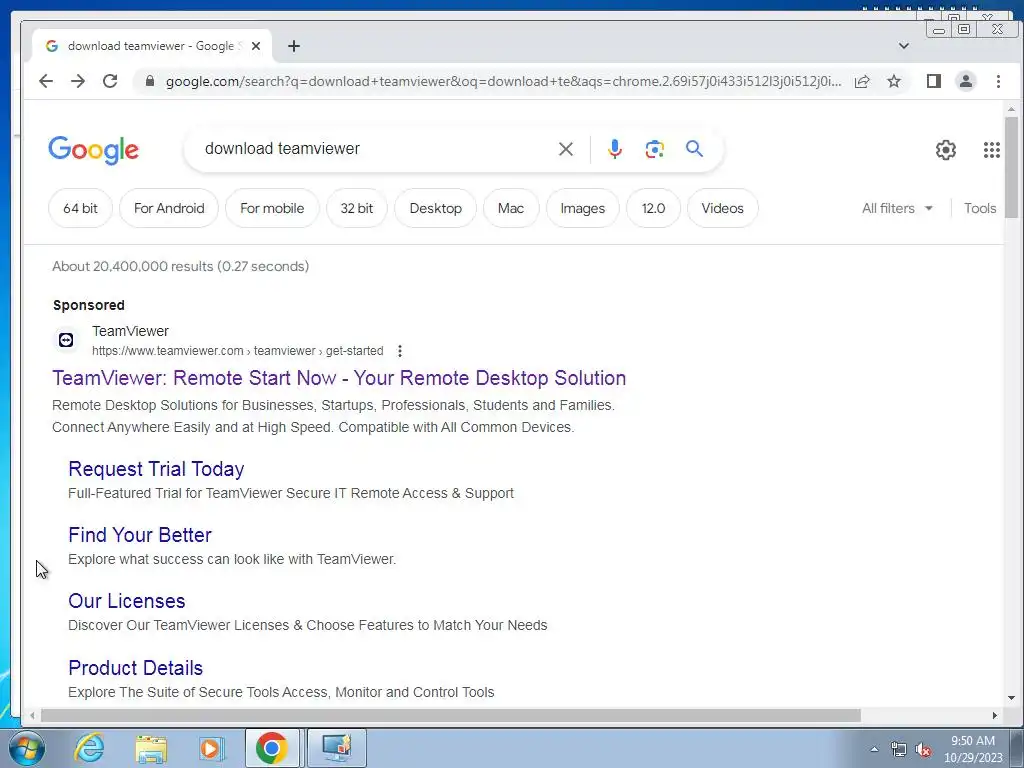Show hidden system tray icons
The image size is (1024, 768).
[874, 749]
